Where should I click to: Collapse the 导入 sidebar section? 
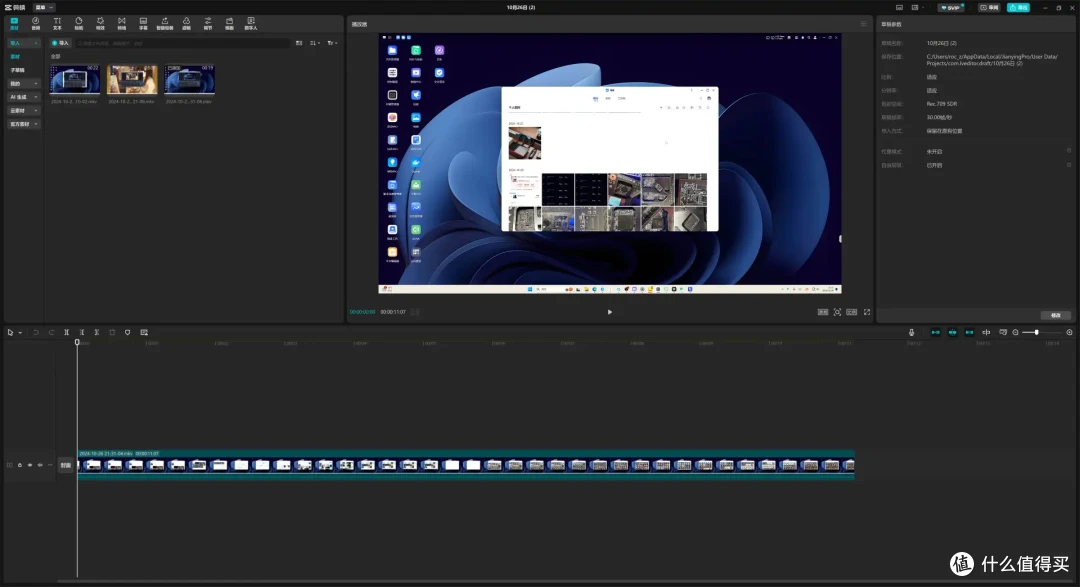click(23, 43)
